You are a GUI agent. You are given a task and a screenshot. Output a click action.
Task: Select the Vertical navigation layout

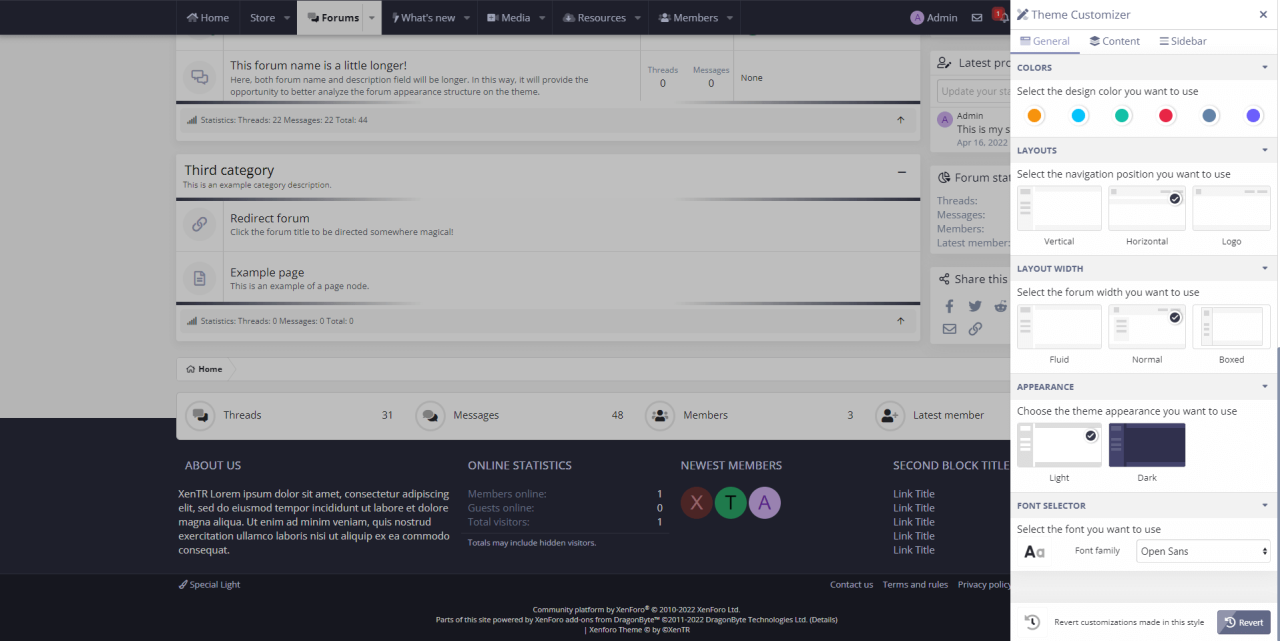[1059, 208]
